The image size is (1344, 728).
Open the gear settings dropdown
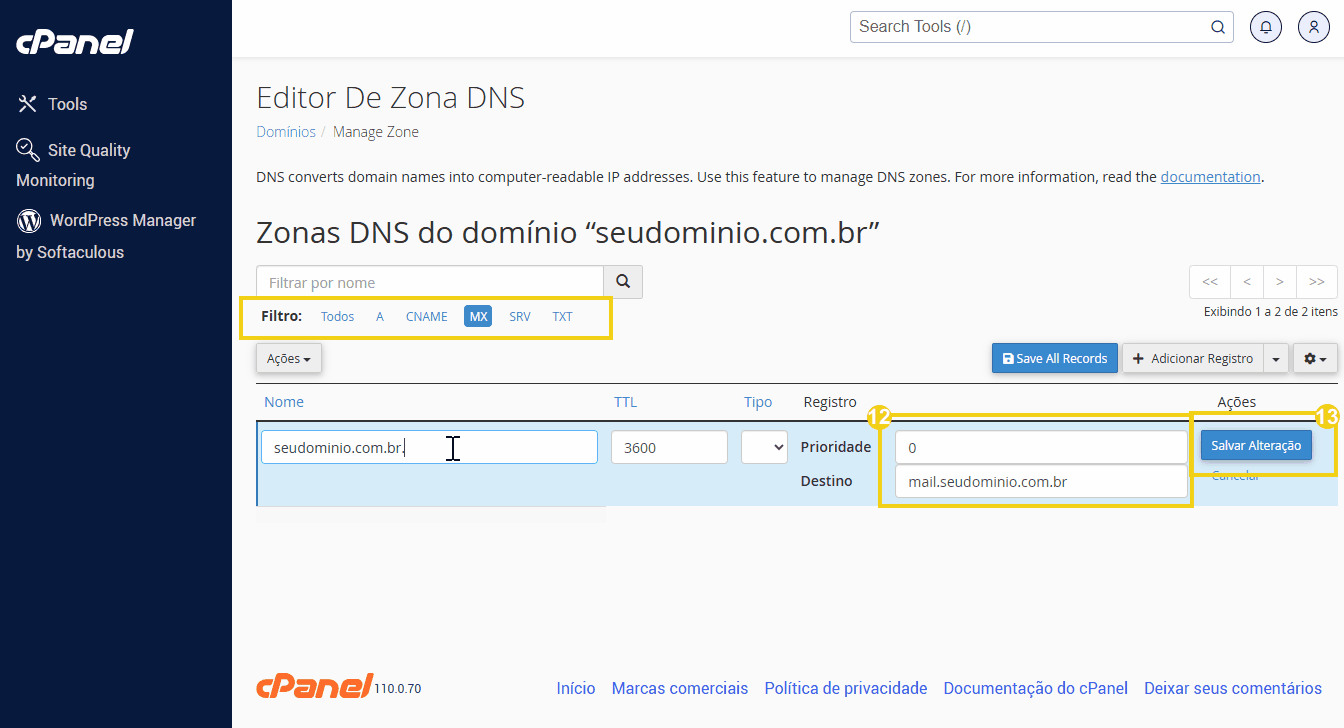(x=1315, y=358)
